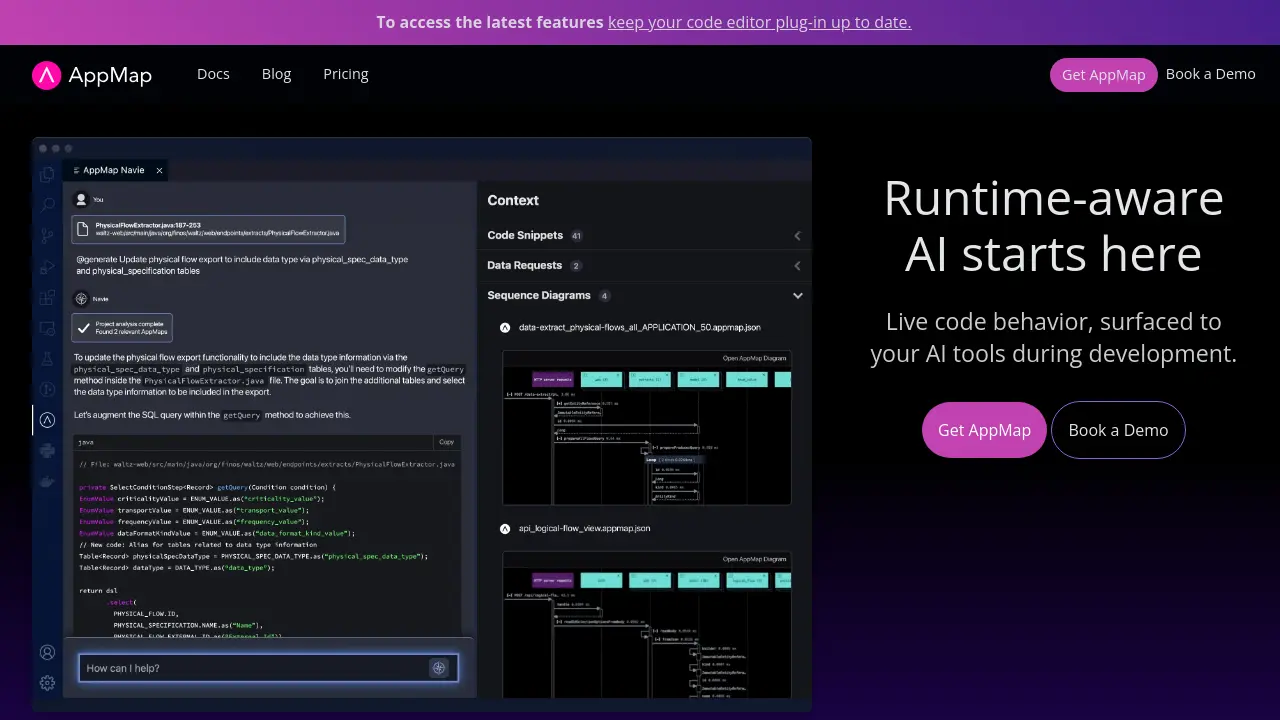Open the Python icon in the editor sidebar
This screenshot has width=1280, height=720.
pyautogui.click(x=47, y=451)
